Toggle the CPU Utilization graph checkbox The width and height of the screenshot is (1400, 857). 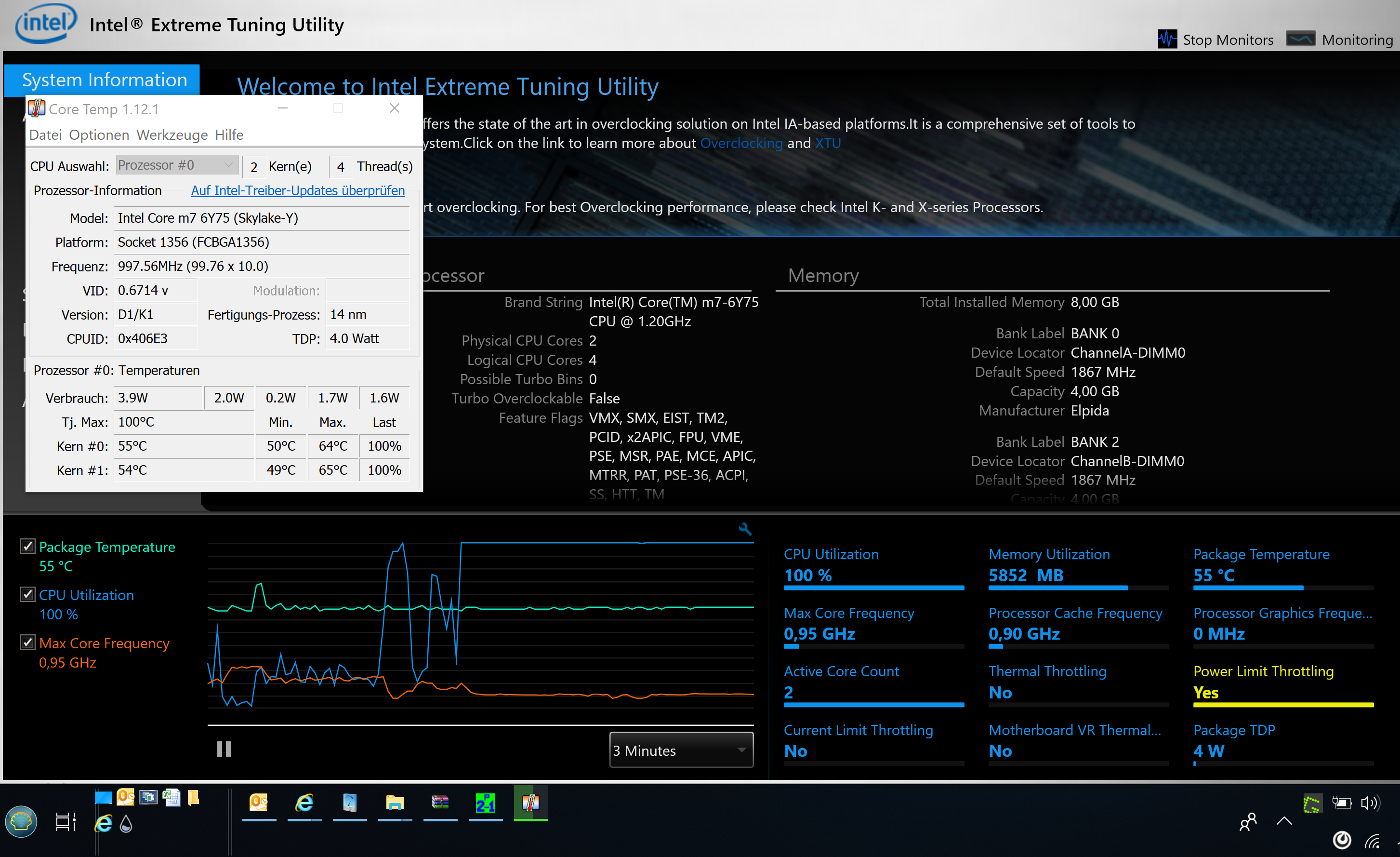[x=27, y=594]
